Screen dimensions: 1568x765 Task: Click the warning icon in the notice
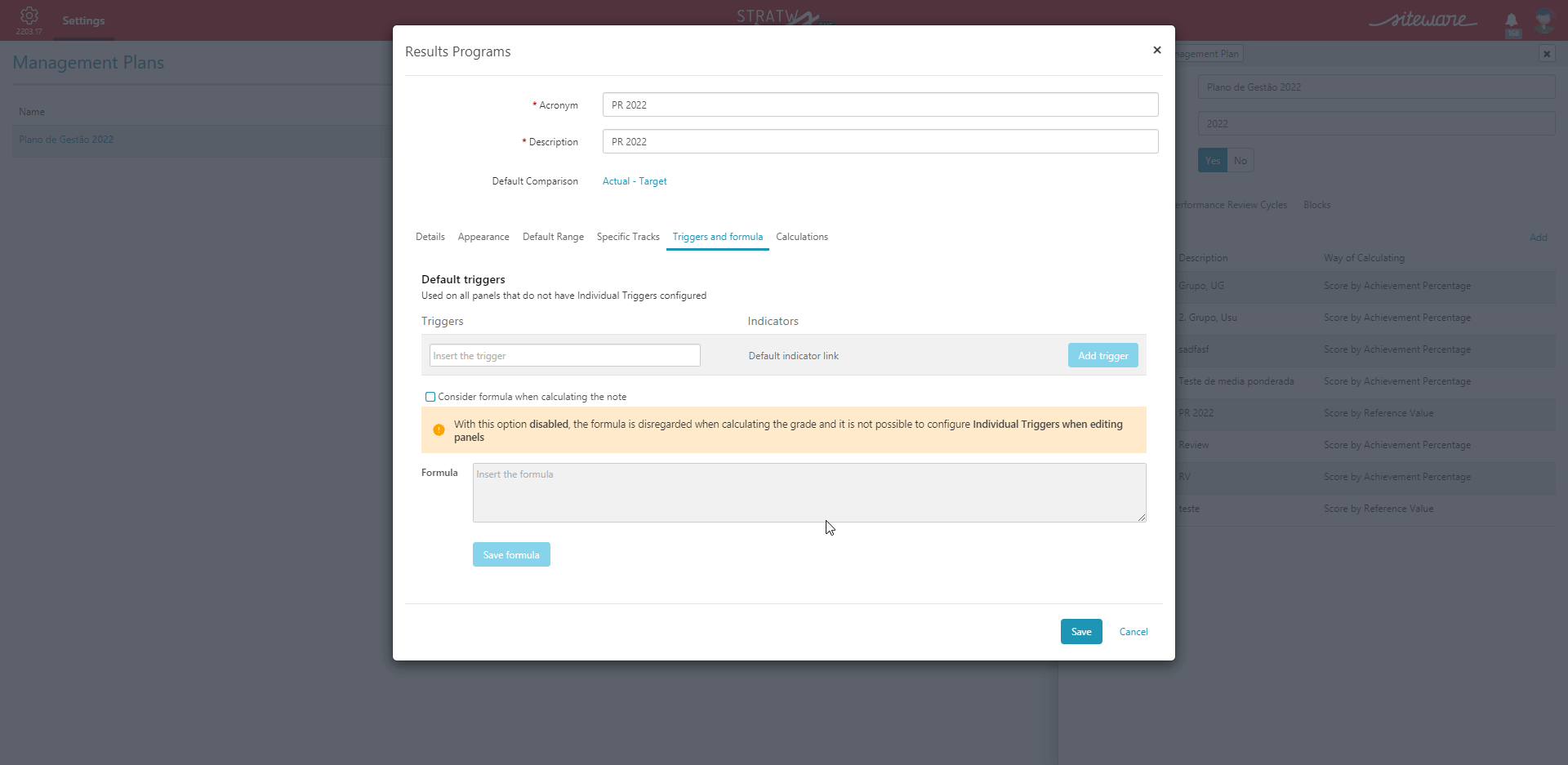click(439, 430)
